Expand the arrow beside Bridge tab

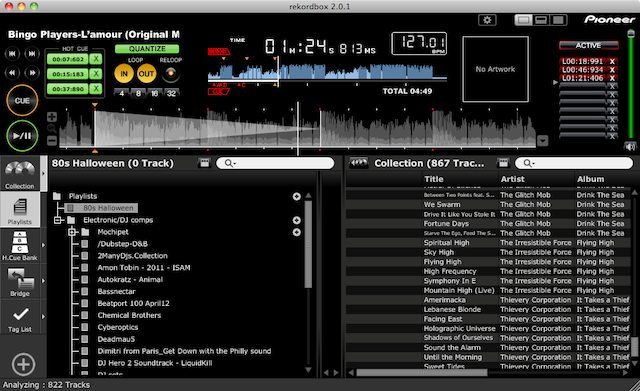coord(43,281)
